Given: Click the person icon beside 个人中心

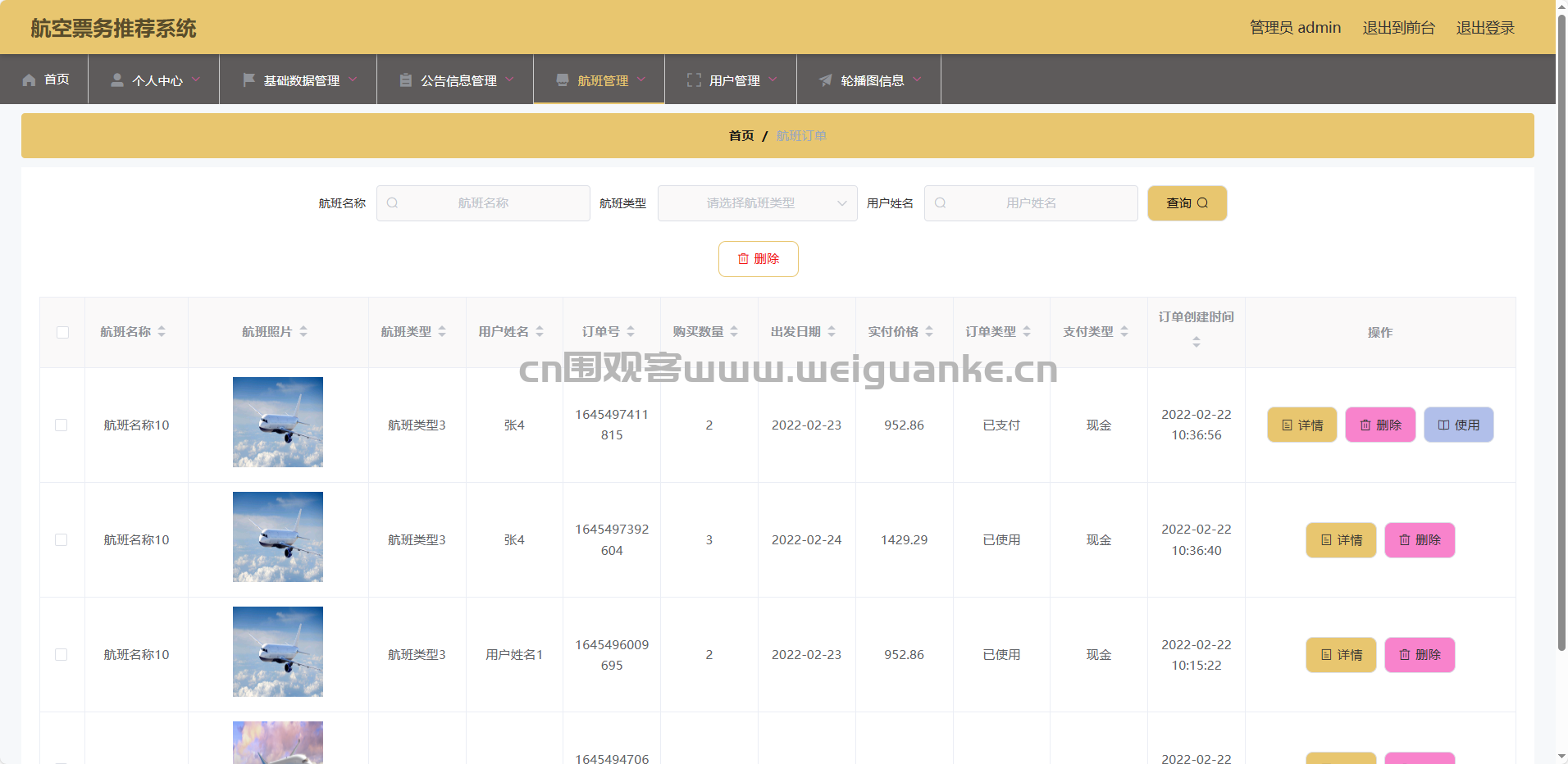Looking at the screenshot, I should pos(117,80).
